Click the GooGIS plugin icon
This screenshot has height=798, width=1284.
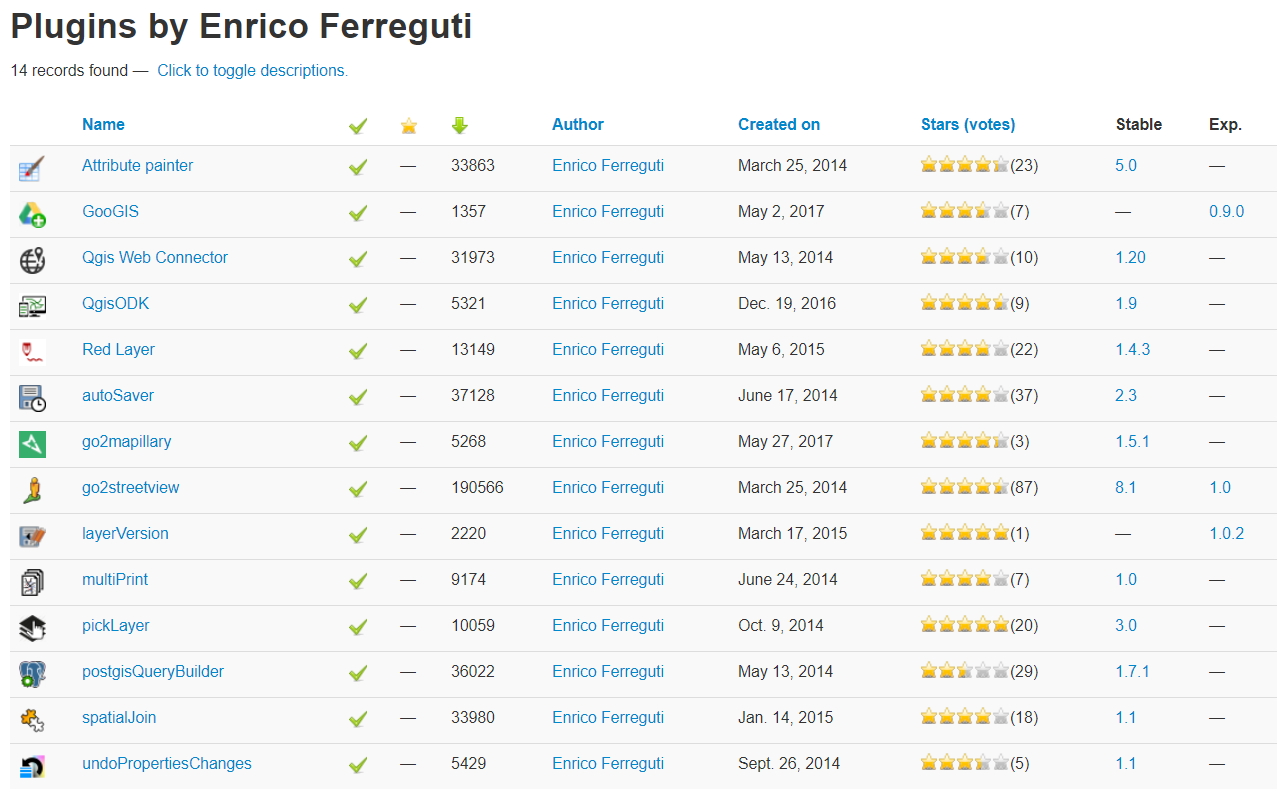[x=32, y=214]
